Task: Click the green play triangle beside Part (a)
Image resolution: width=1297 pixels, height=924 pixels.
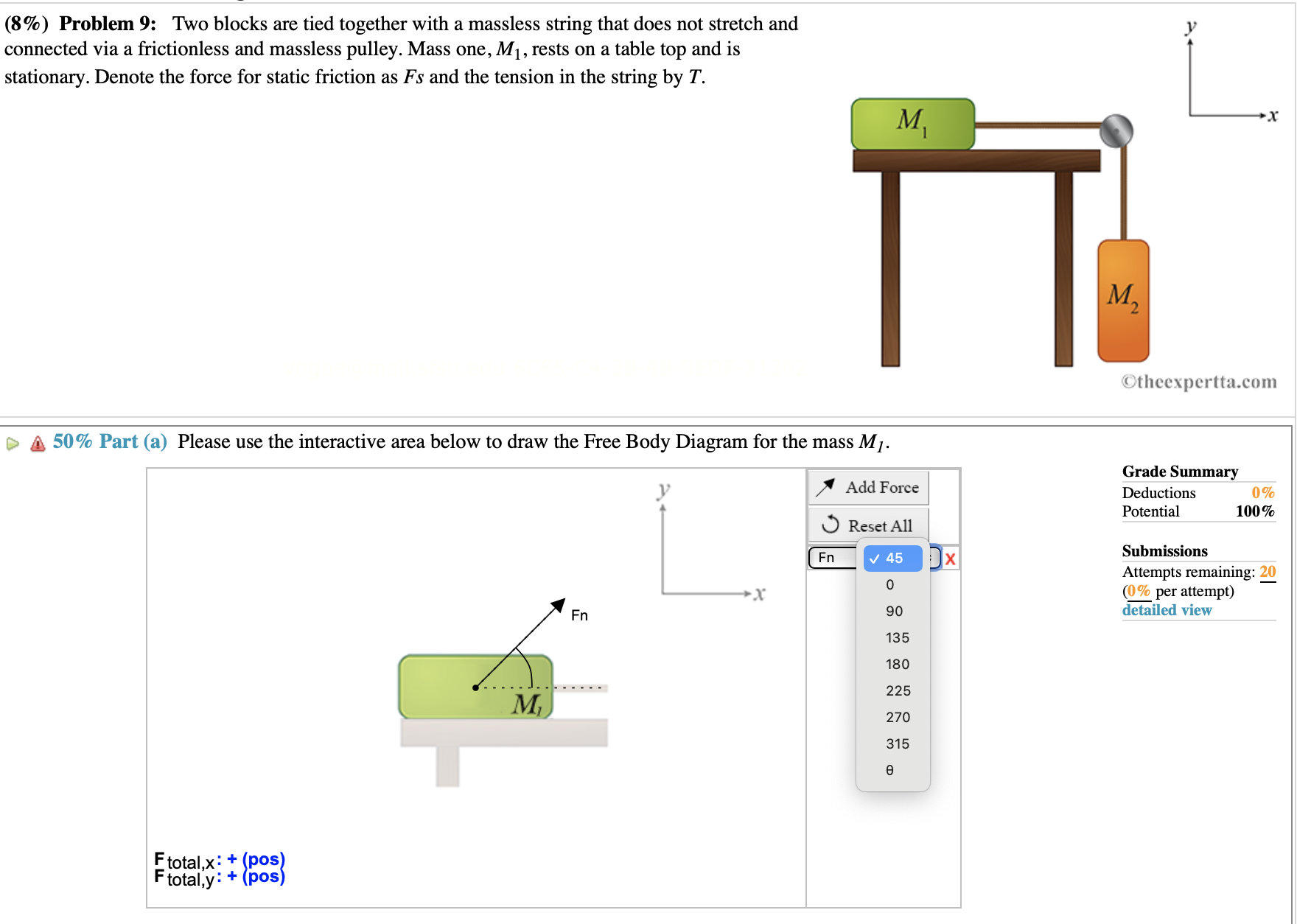Action: (13, 444)
